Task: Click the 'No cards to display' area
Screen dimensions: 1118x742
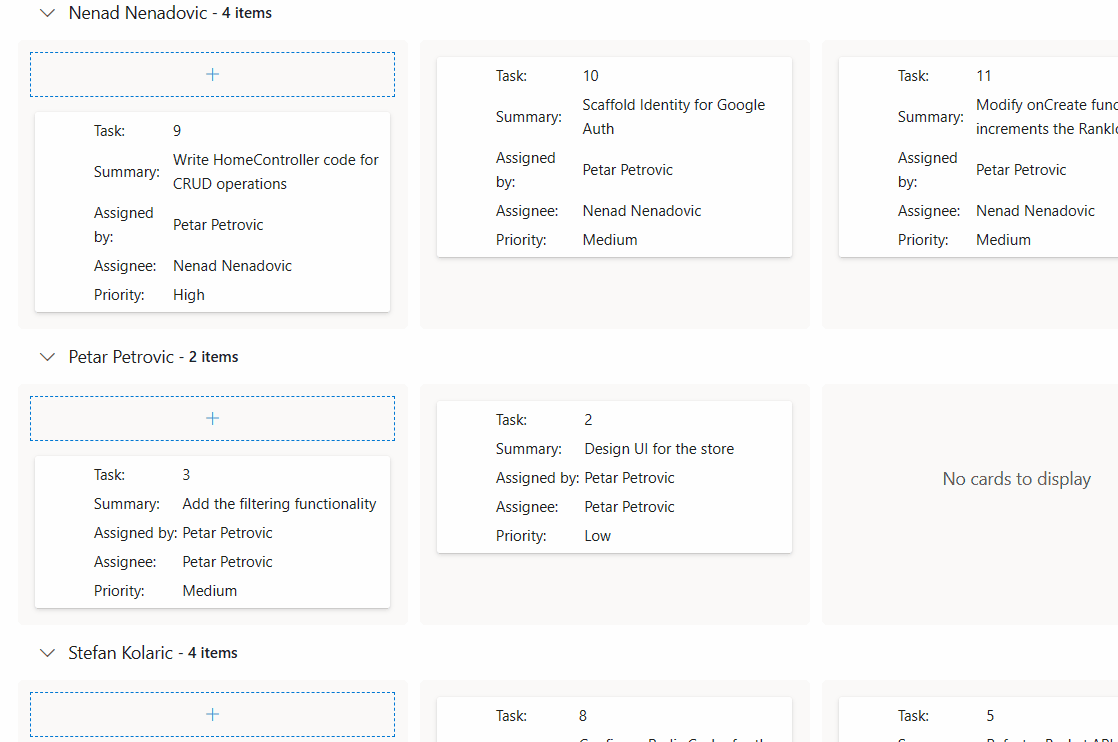Action: [1016, 479]
